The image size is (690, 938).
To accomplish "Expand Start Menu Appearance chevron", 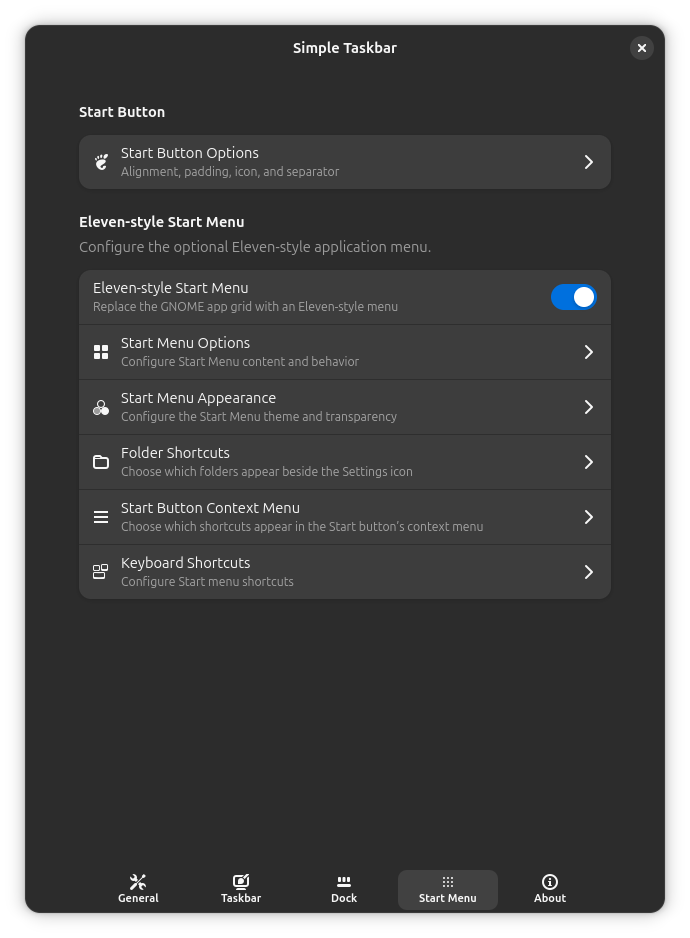I will click(589, 407).
